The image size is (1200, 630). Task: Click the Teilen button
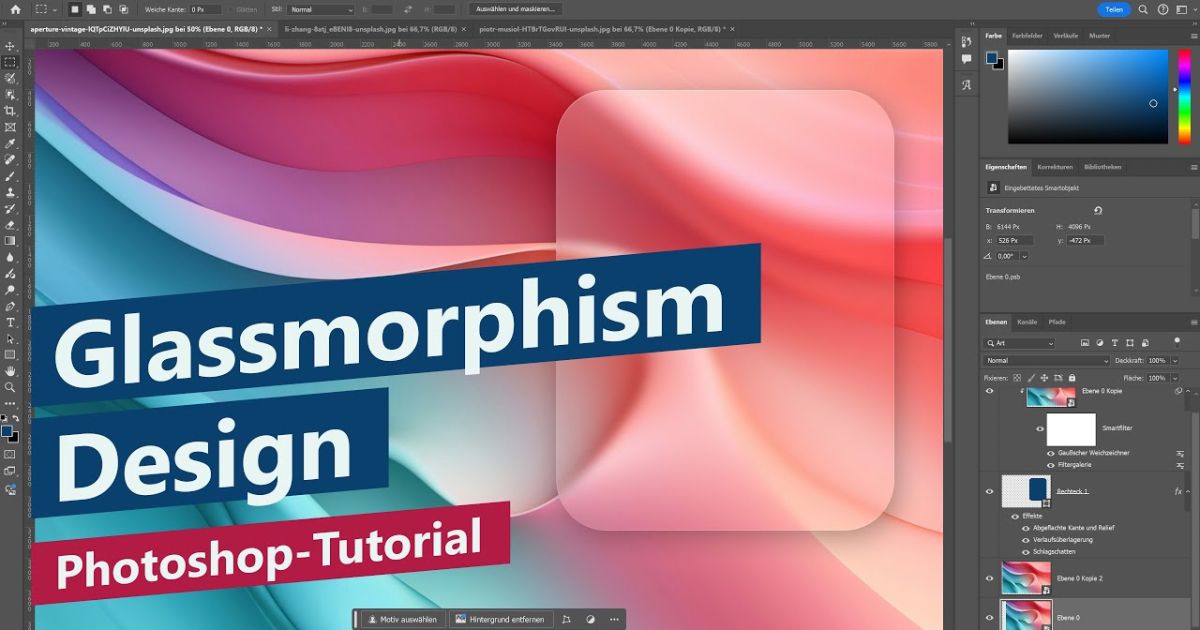pos(1114,9)
